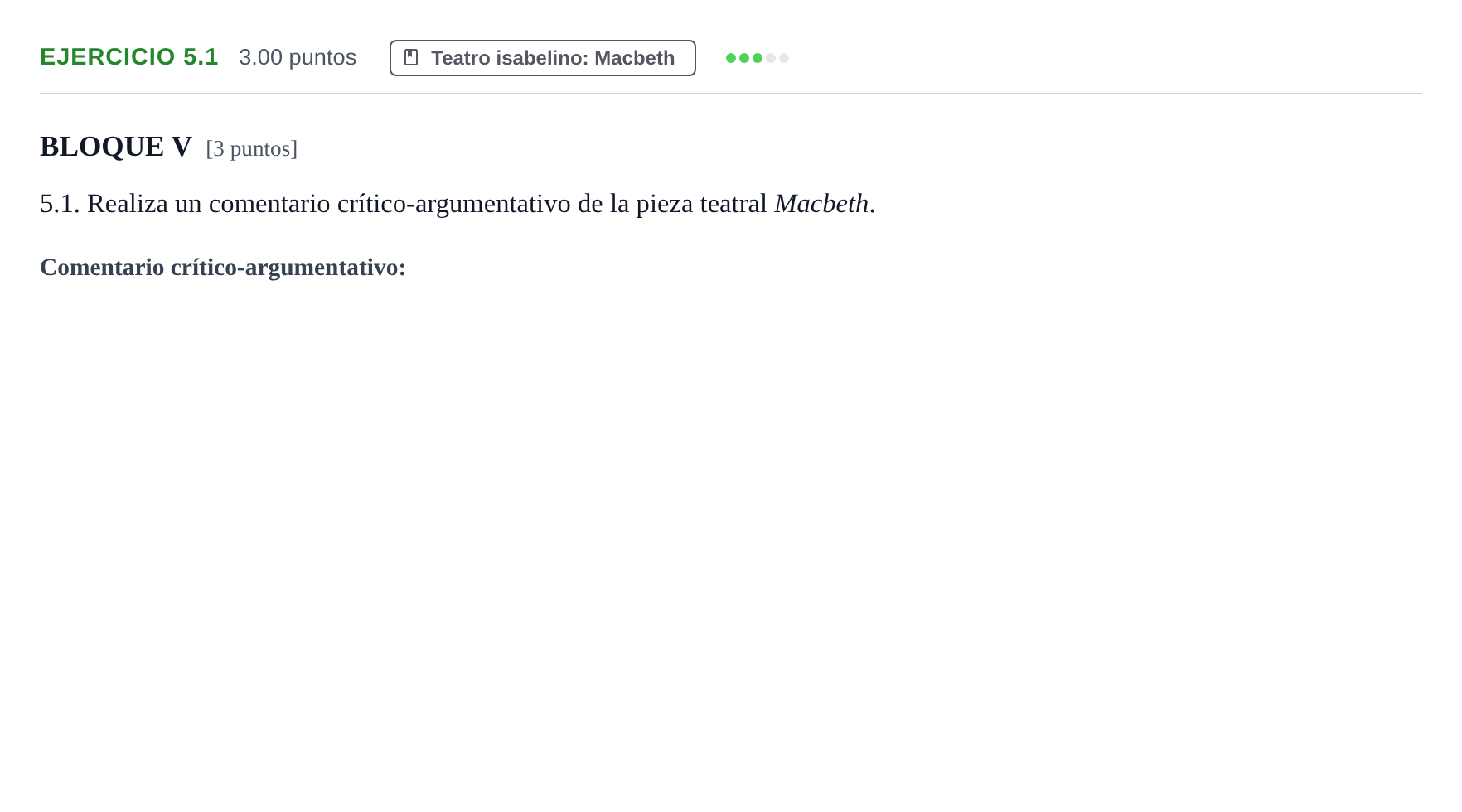Click the 5.1. Realiza un comentario question text
Image resolution: width=1462 pixels, height=812 pixels.
[x=457, y=203]
